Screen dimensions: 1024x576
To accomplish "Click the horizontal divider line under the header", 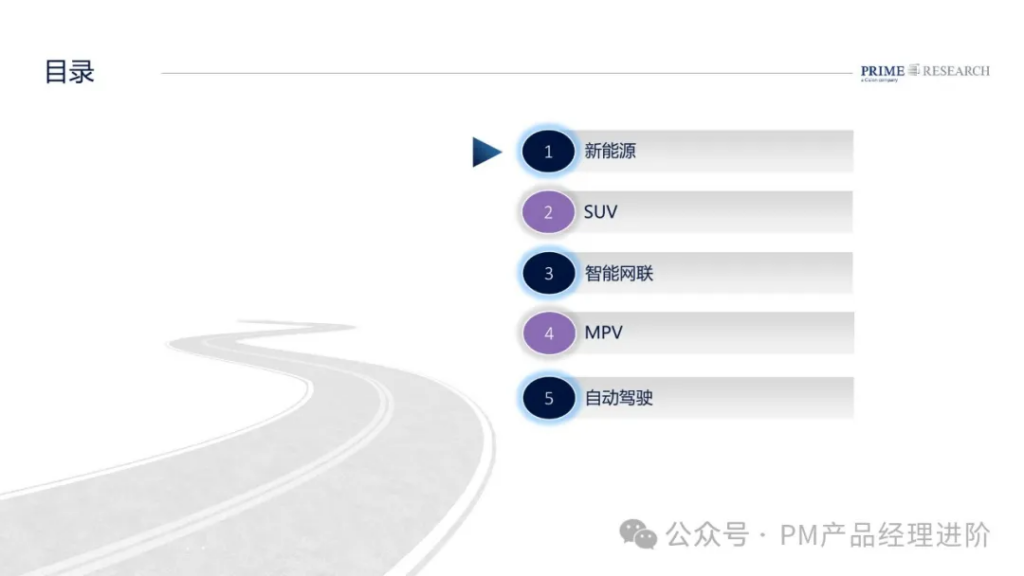I will 507,73.
